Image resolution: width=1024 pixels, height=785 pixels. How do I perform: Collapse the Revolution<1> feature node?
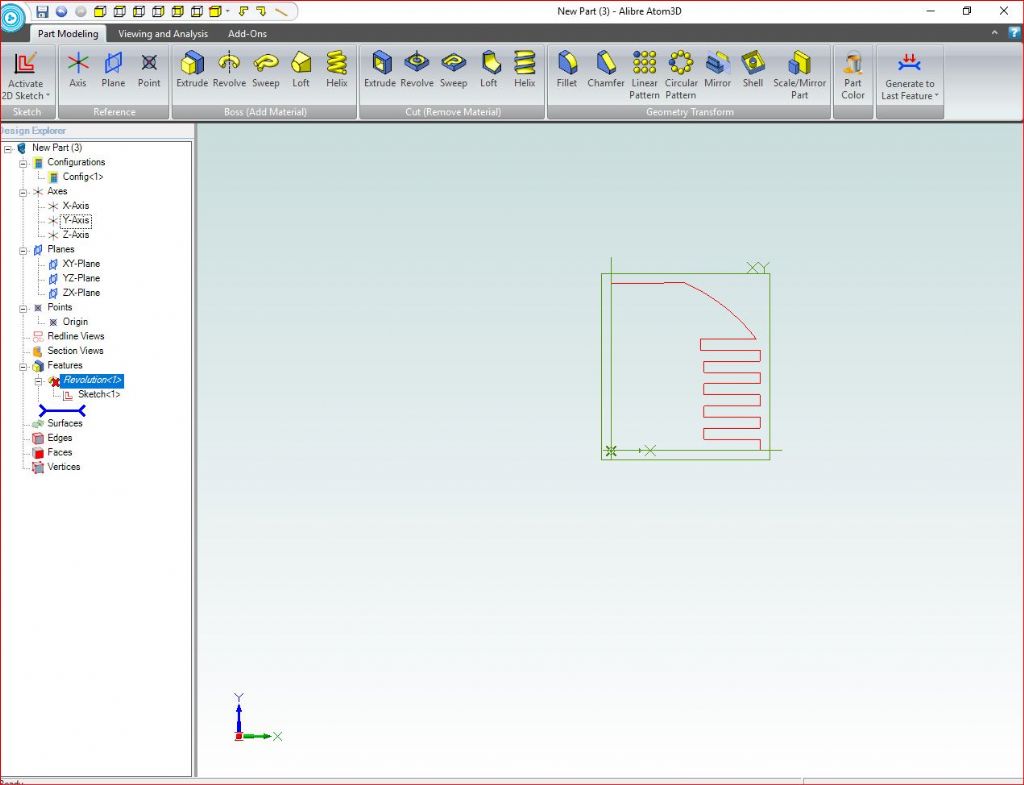[x=38, y=381]
